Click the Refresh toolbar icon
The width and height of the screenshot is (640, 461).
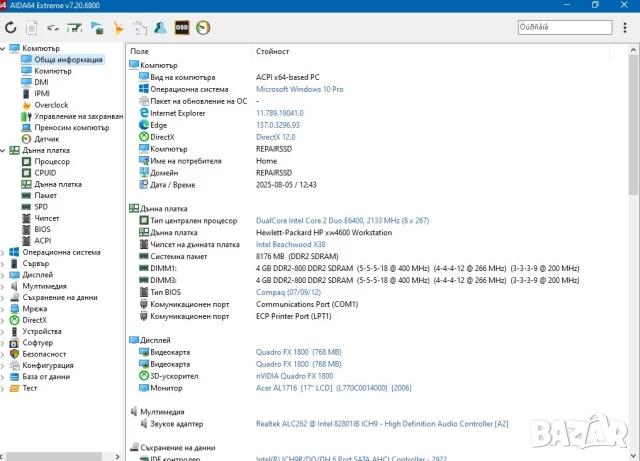coord(11,28)
